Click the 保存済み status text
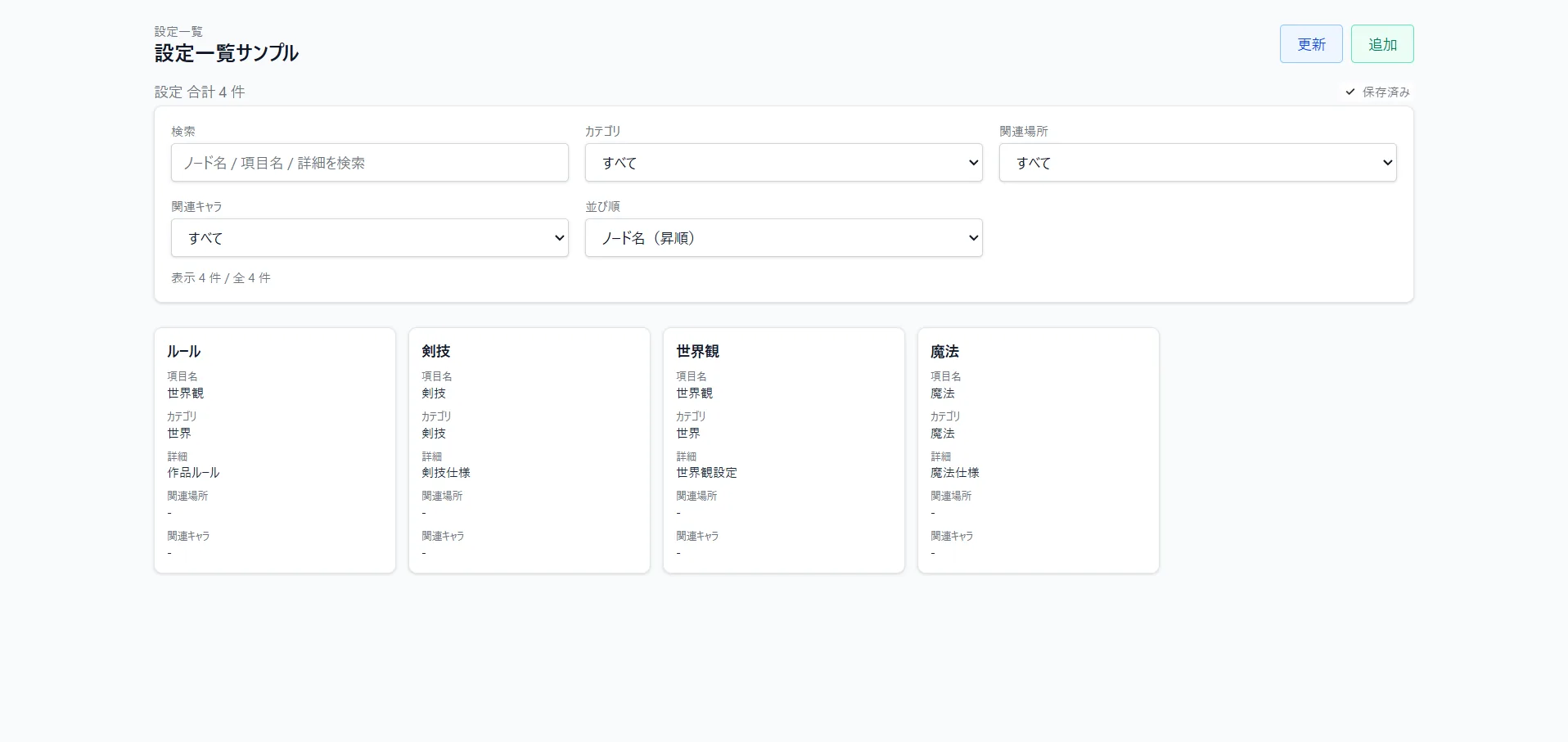 click(x=1386, y=92)
